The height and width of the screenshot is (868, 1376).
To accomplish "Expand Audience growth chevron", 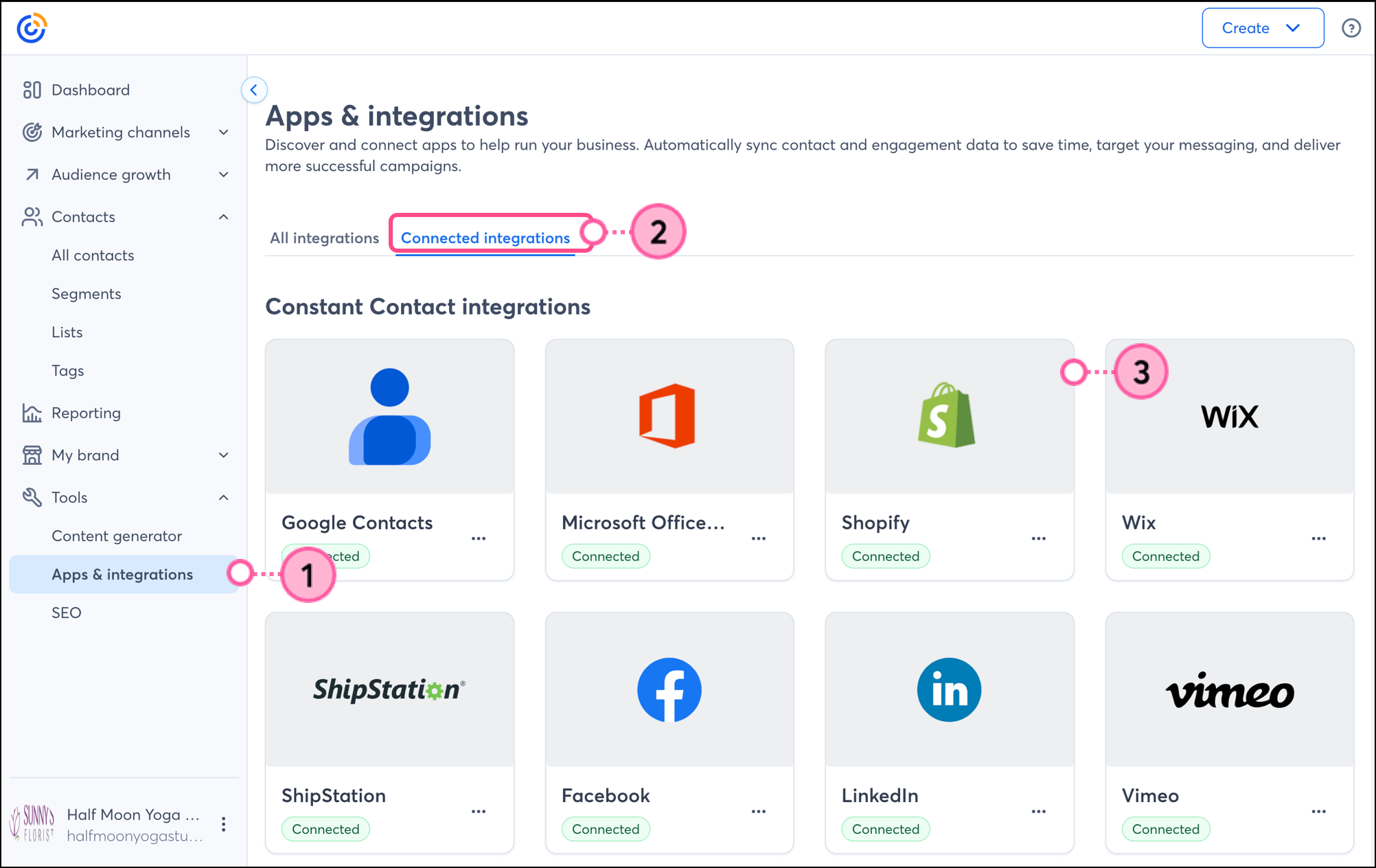I will pyautogui.click(x=223, y=174).
